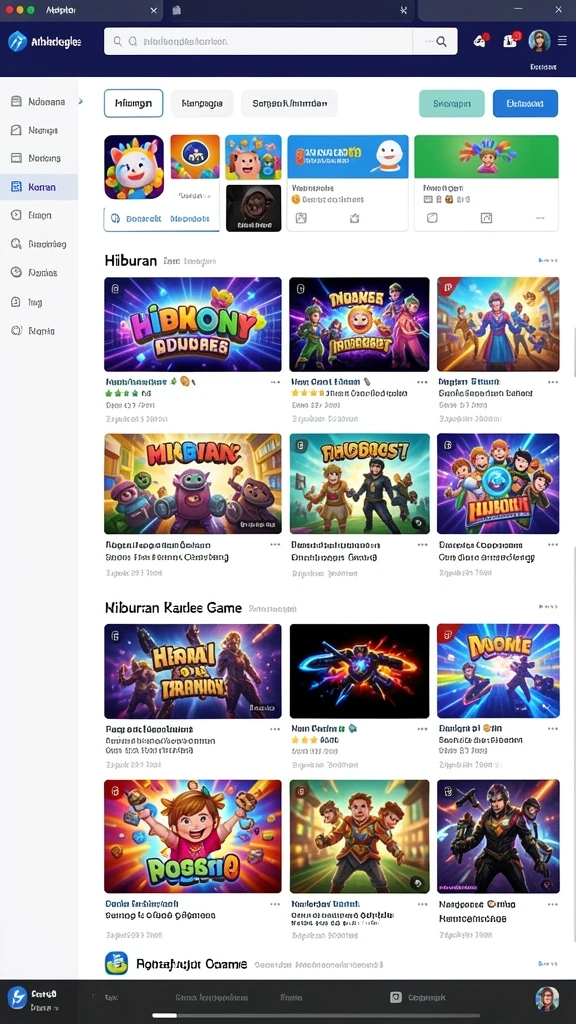Click the first notification icon with red badge
Image resolution: width=576 pixels, height=1024 pixels.
480,40
